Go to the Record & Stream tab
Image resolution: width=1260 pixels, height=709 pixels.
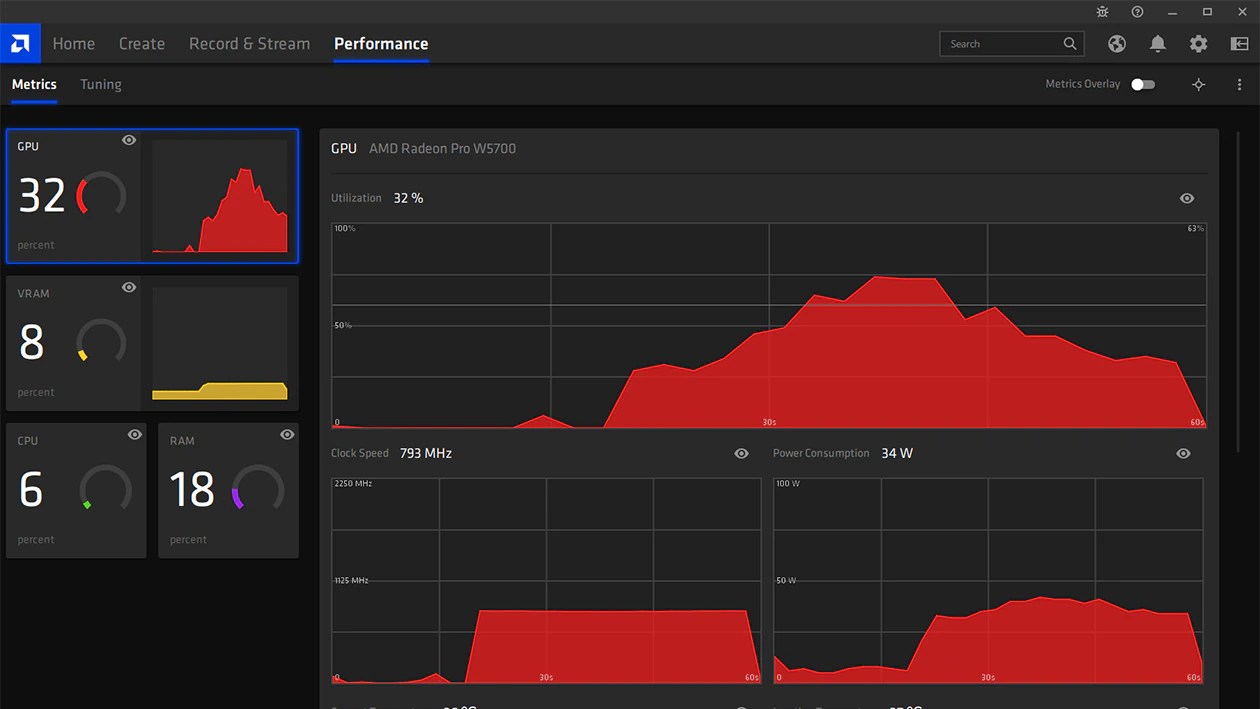[249, 44]
